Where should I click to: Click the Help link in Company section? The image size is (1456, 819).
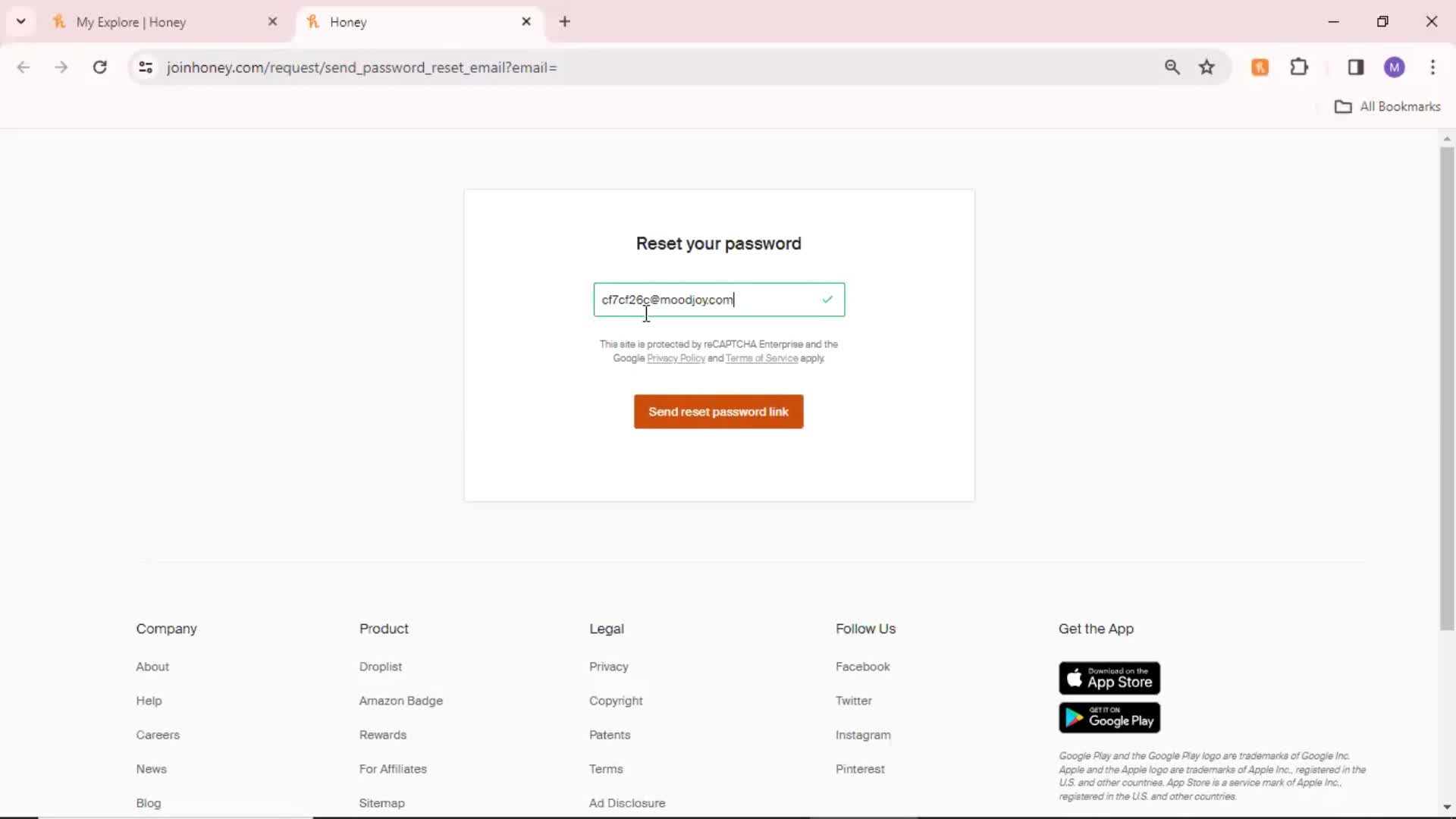pyautogui.click(x=148, y=700)
